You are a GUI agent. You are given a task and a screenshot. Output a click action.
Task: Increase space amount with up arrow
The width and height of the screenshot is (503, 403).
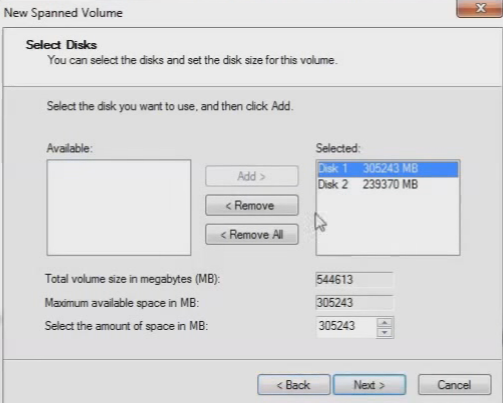click(385, 322)
